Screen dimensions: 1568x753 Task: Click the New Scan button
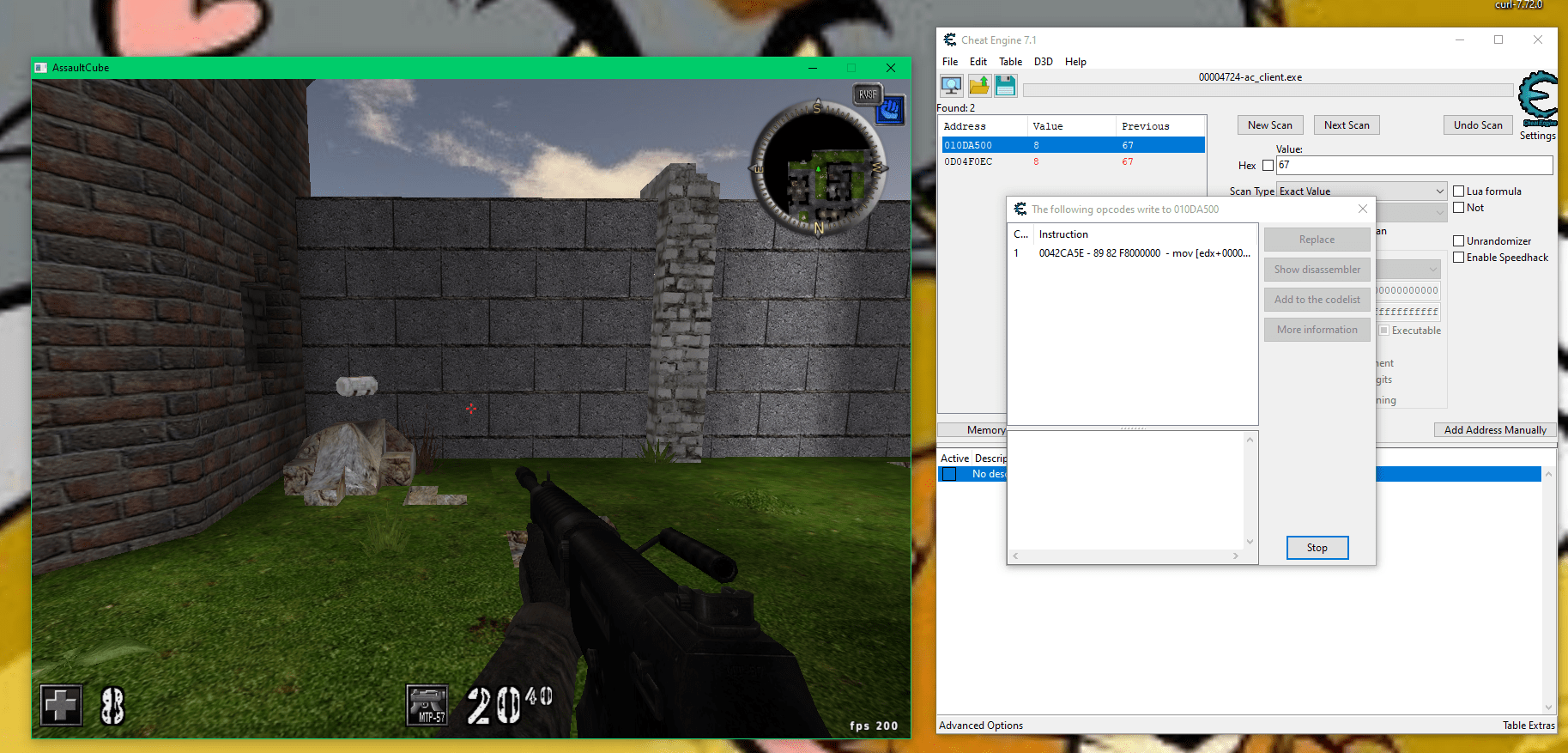tap(1270, 125)
